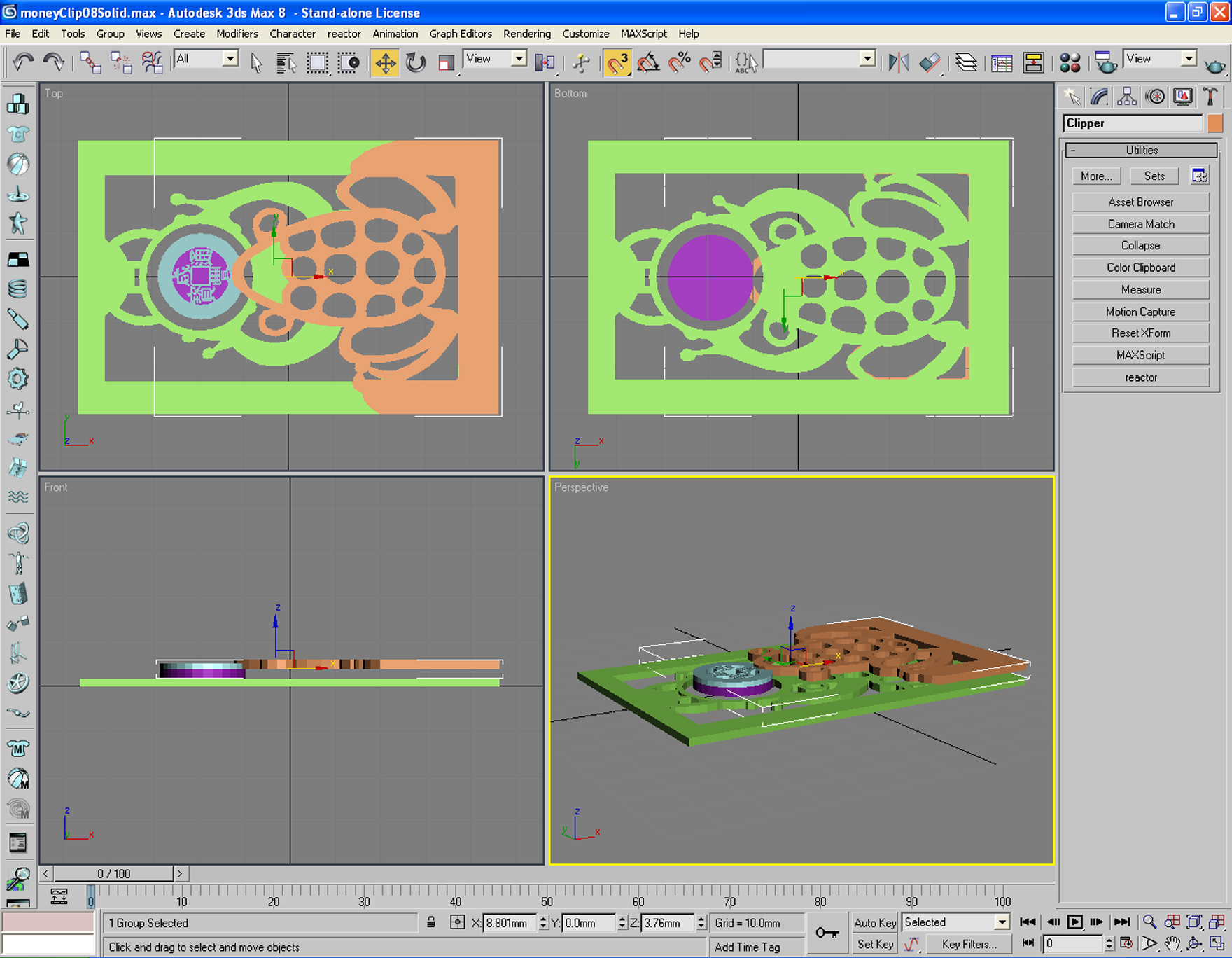
Task: Click the Asset Browser utility button
Action: coord(1141,202)
